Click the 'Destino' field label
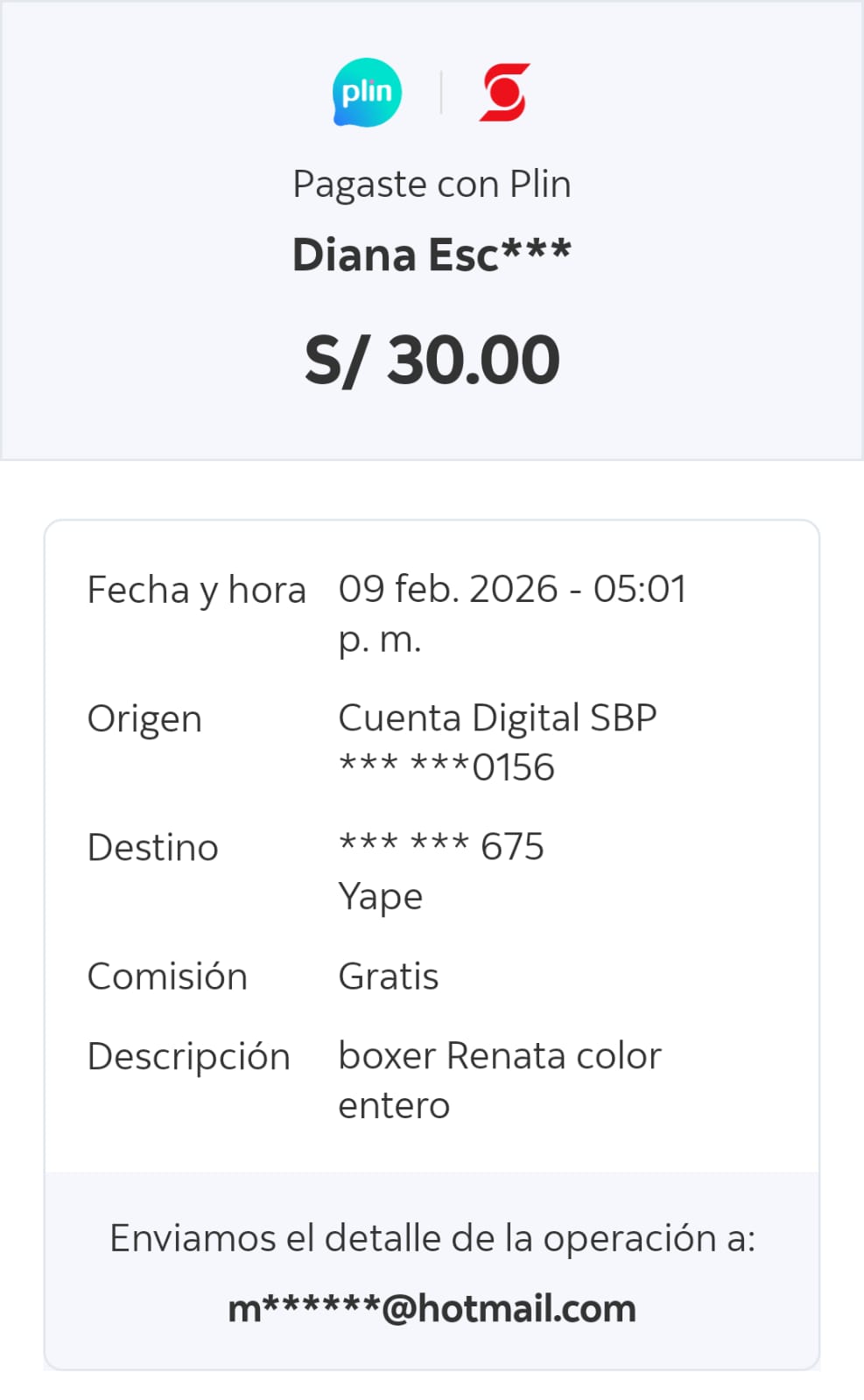 point(152,848)
